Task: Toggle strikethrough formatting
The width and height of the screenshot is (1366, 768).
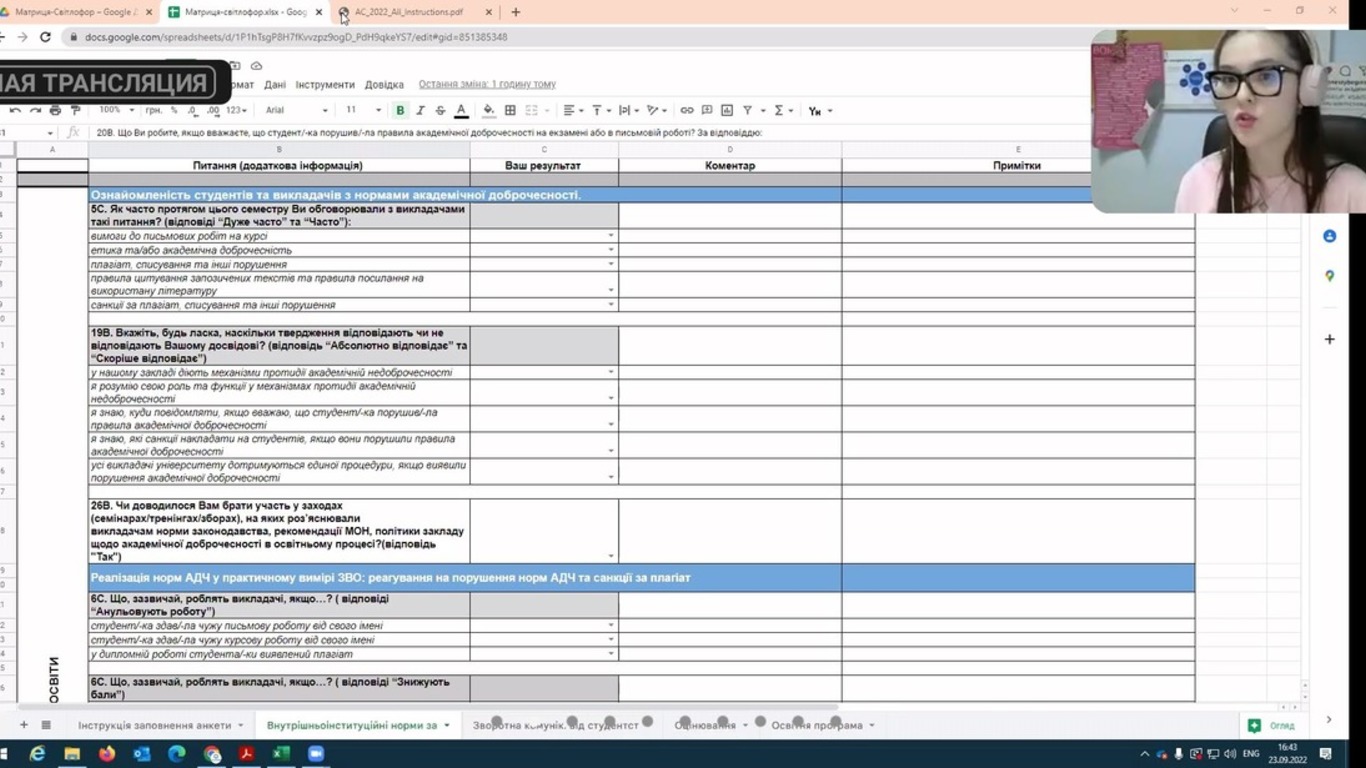Action: [x=440, y=111]
